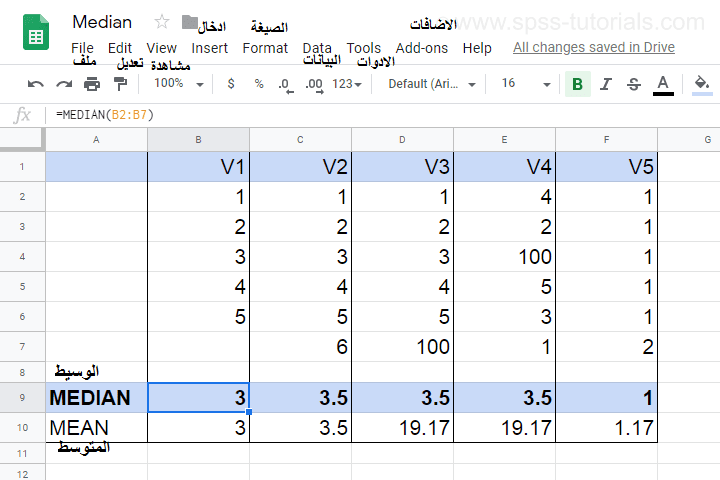720x480 pixels.
Task: Open the text color picker
Action: (662, 84)
